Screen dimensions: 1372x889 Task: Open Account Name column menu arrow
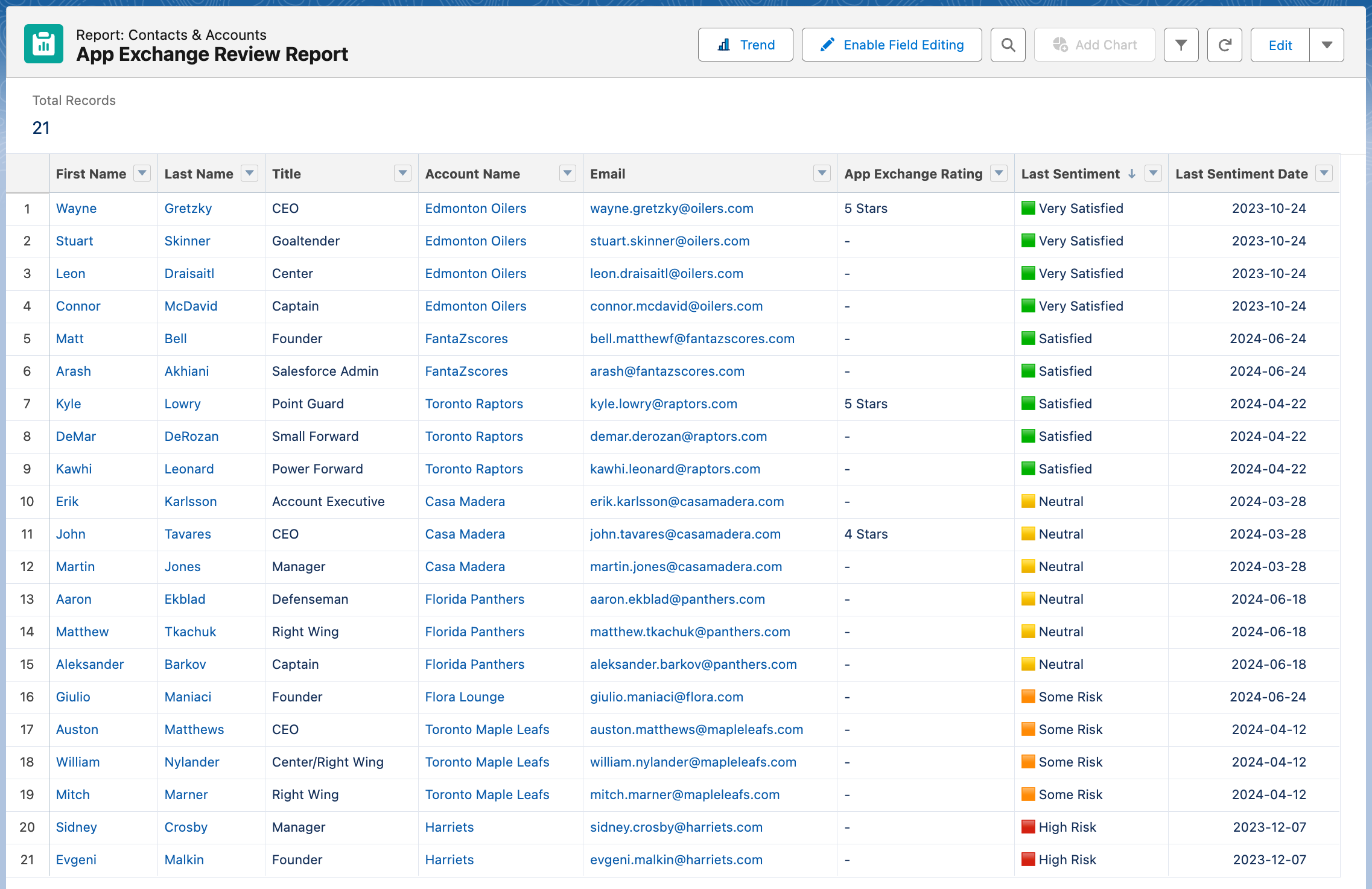point(567,173)
